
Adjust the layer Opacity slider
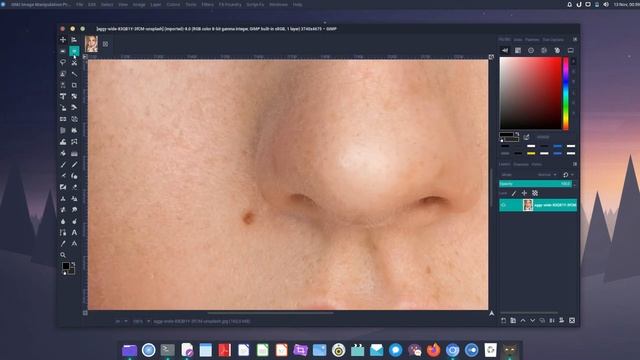tap(535, 184)
